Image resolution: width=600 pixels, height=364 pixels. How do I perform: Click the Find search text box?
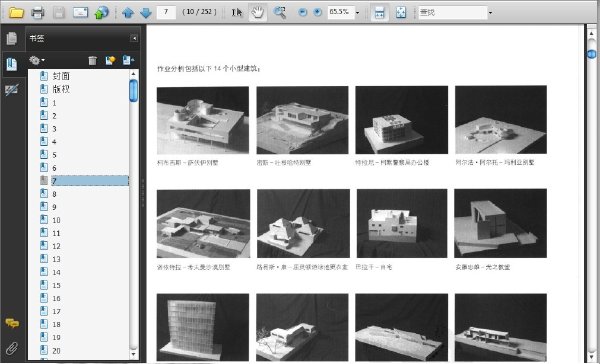click(452, 12)
